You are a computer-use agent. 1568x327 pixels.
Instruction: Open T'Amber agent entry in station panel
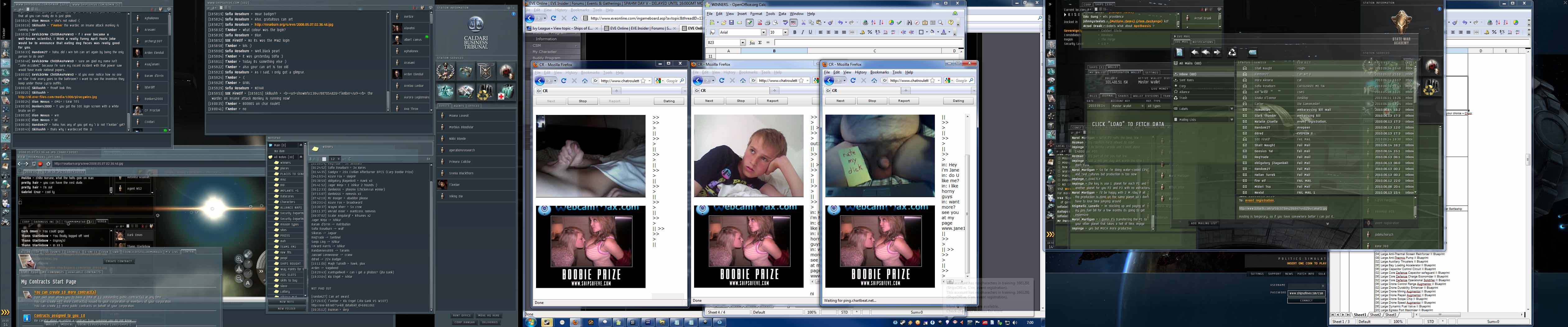[x=477, y=184]
